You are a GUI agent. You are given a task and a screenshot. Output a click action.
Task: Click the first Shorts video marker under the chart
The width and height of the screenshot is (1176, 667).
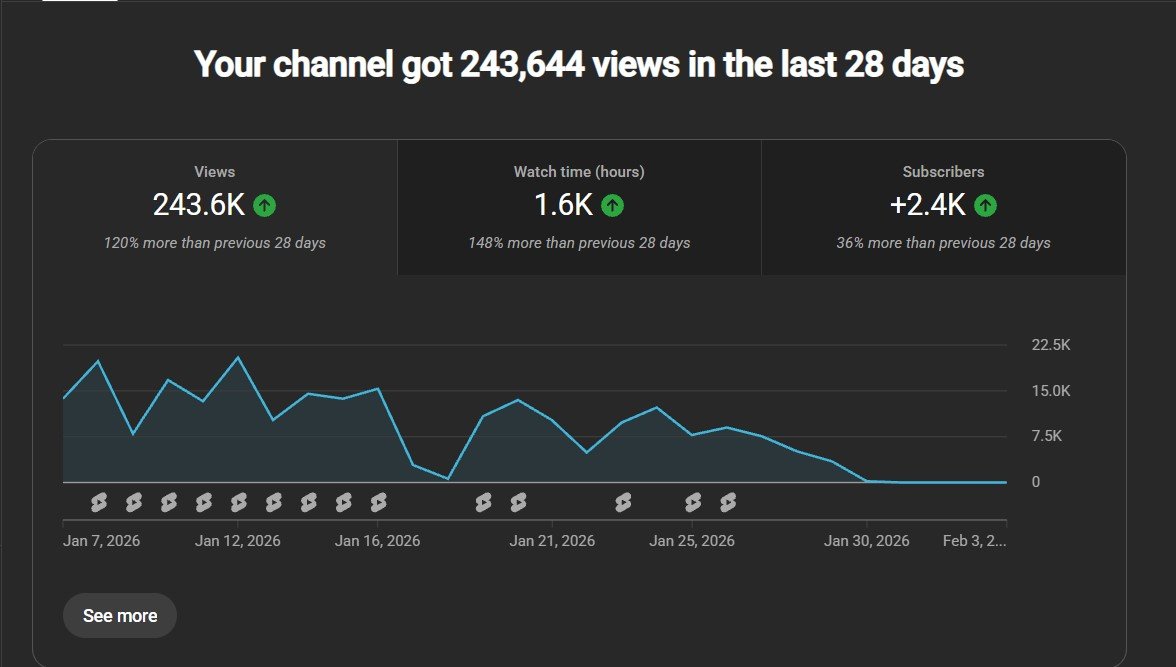[98, 502]
